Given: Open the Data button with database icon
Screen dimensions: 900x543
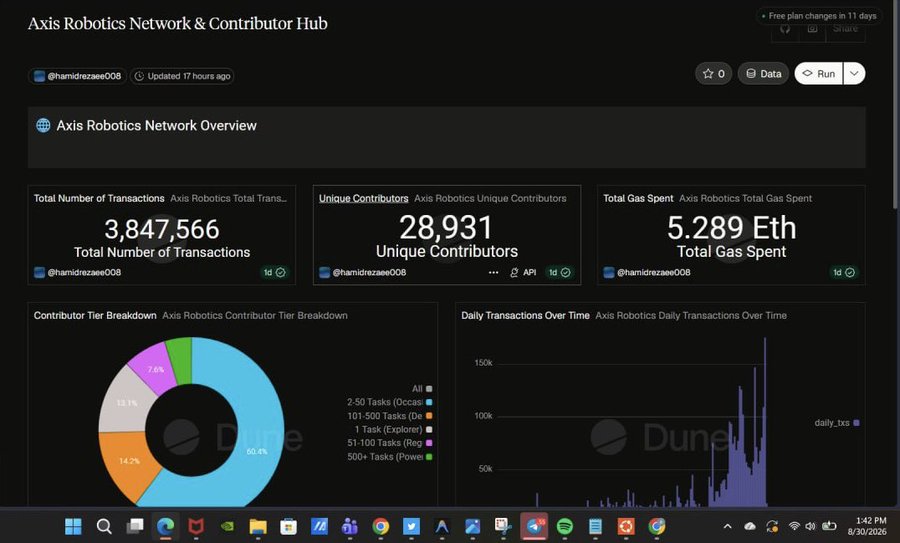Looking at the screenshot, I should click(x=763, y=73).
